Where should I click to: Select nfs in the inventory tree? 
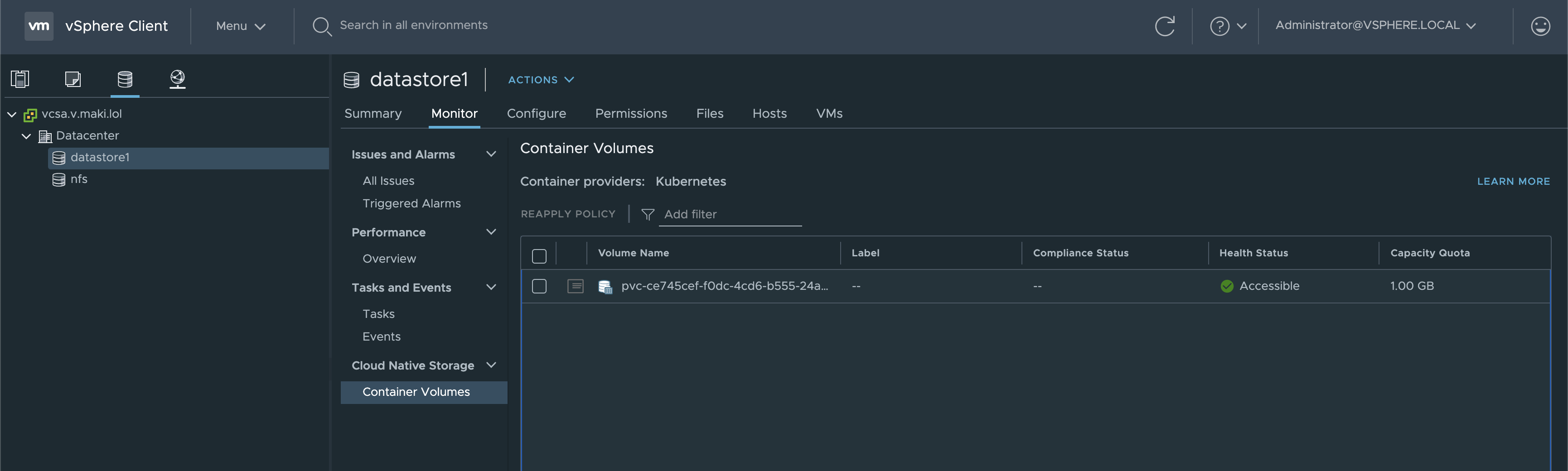pos(78,179)
